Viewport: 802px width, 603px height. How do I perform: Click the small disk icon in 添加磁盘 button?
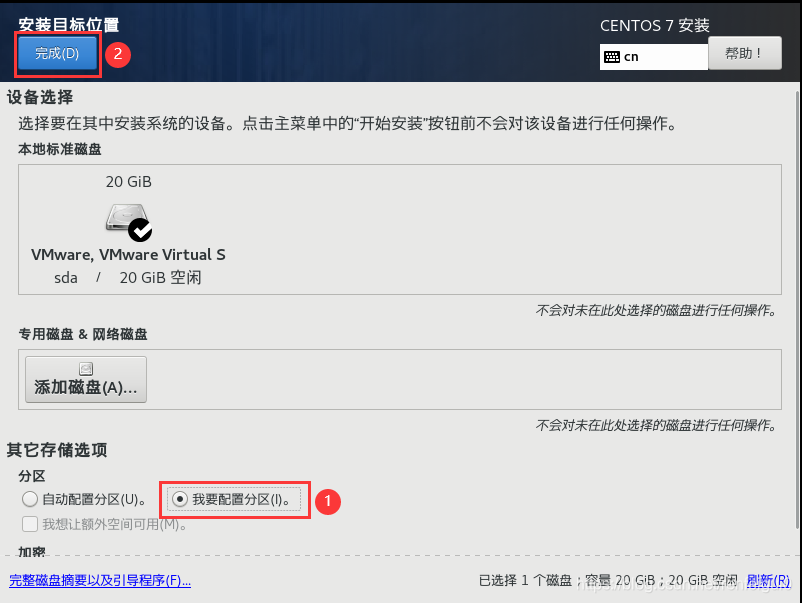point(86,368)
